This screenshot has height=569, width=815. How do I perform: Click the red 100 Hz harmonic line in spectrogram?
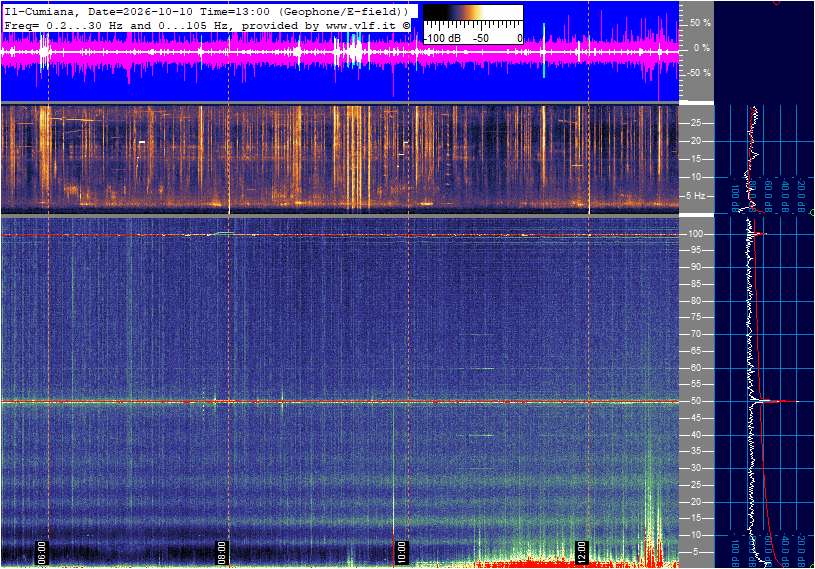click(x=339, y=235)
